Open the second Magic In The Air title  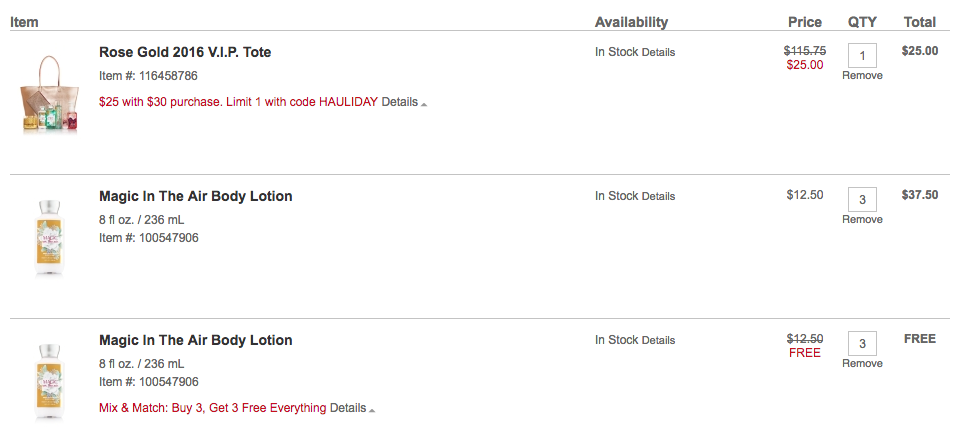coord(196,340)
